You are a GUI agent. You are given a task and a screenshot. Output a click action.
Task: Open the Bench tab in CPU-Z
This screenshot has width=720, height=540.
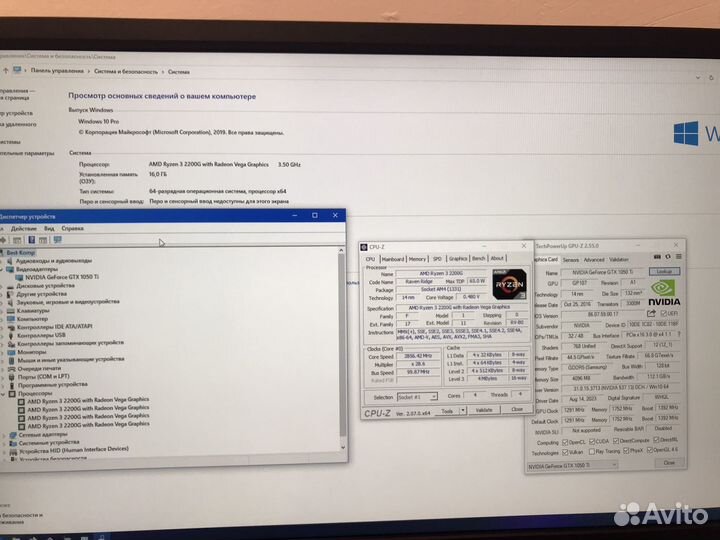click(x=478, y=259)
